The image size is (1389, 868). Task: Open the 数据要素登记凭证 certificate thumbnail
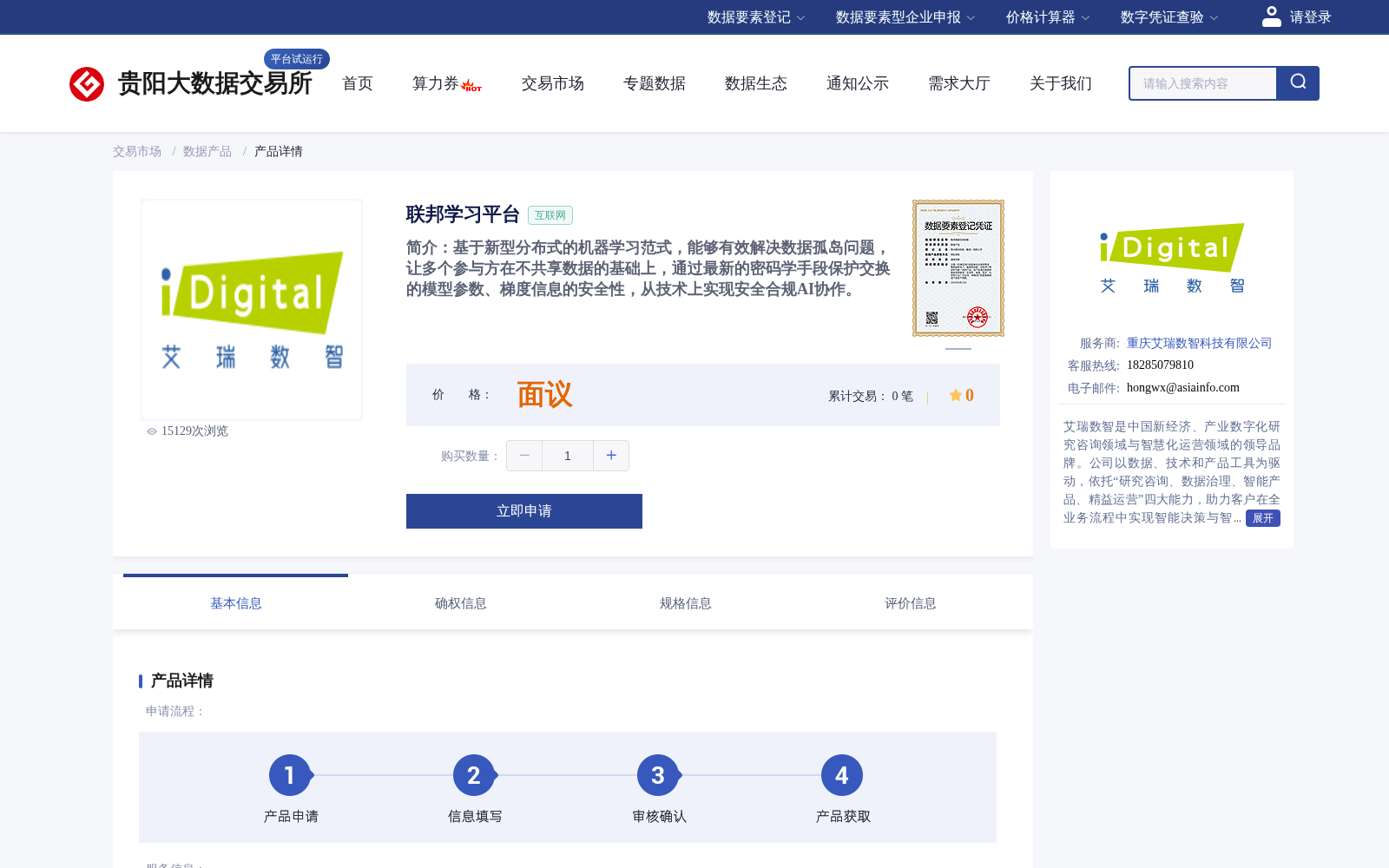tap(958, 268)
